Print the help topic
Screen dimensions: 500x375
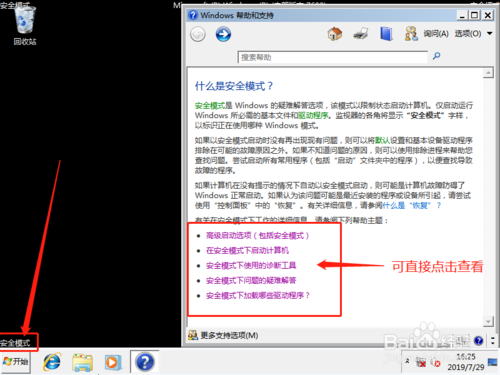pos(360,34)
